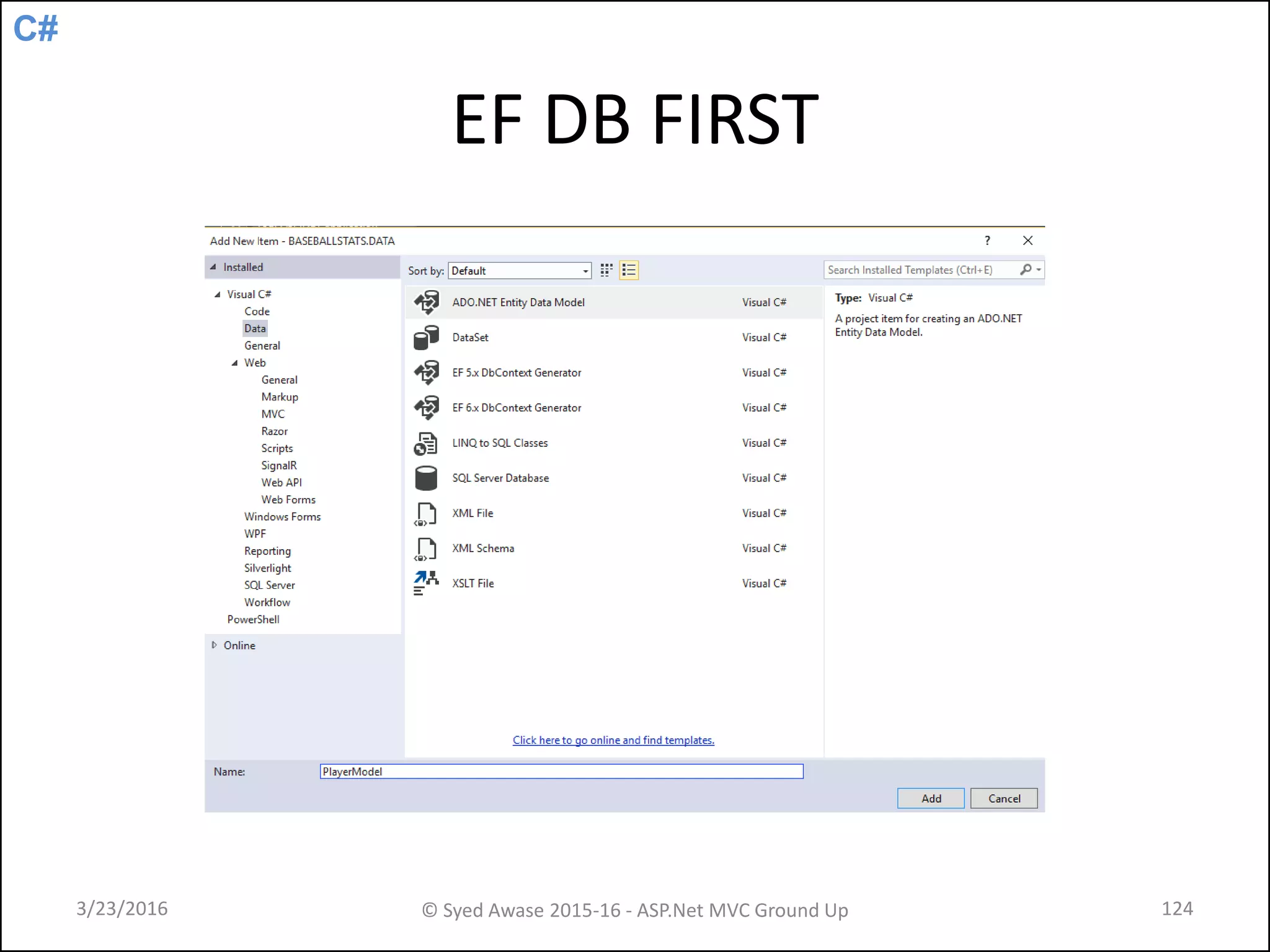Select the Data category
1270x952 pixels.
255,328
